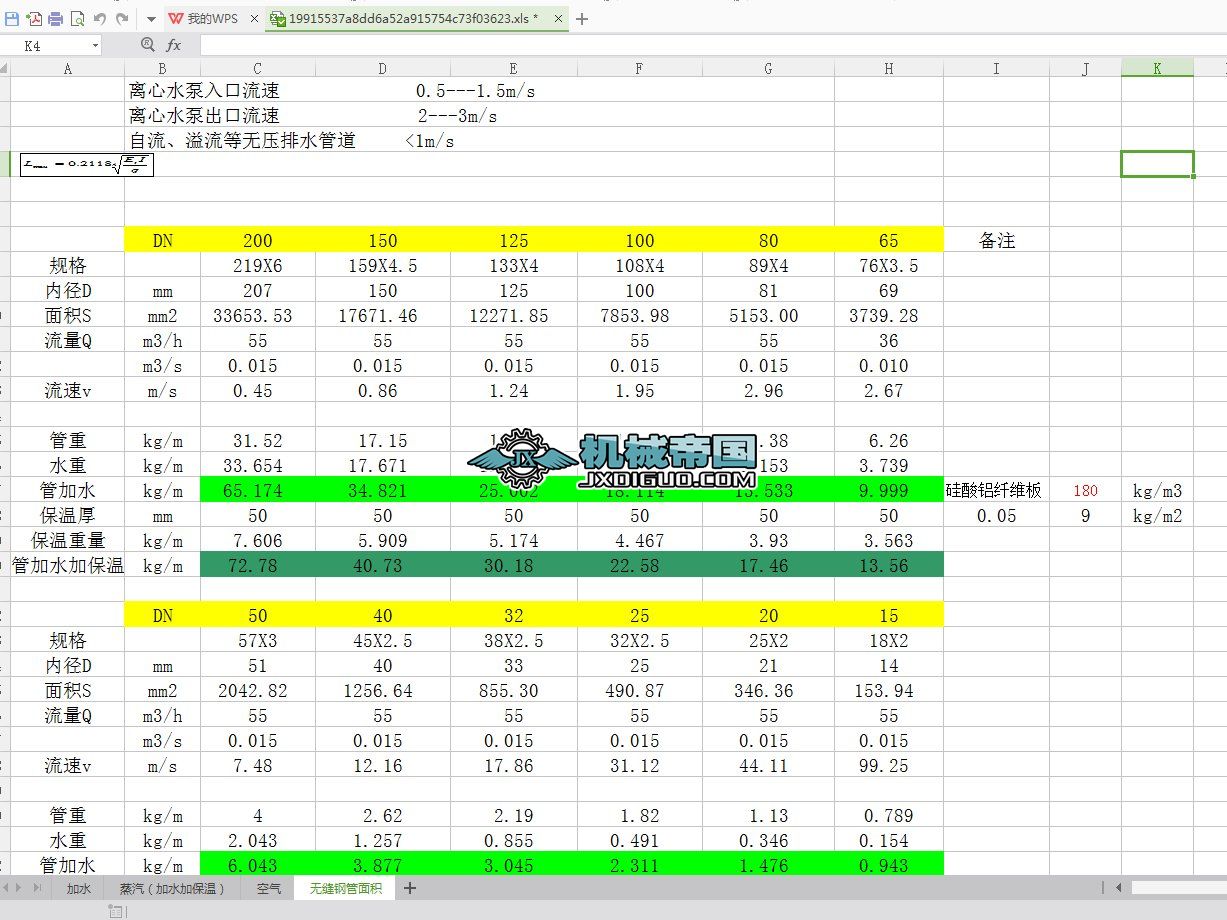Select column C header
Viewport: 1227px width, 920px height.
(257, 68)
